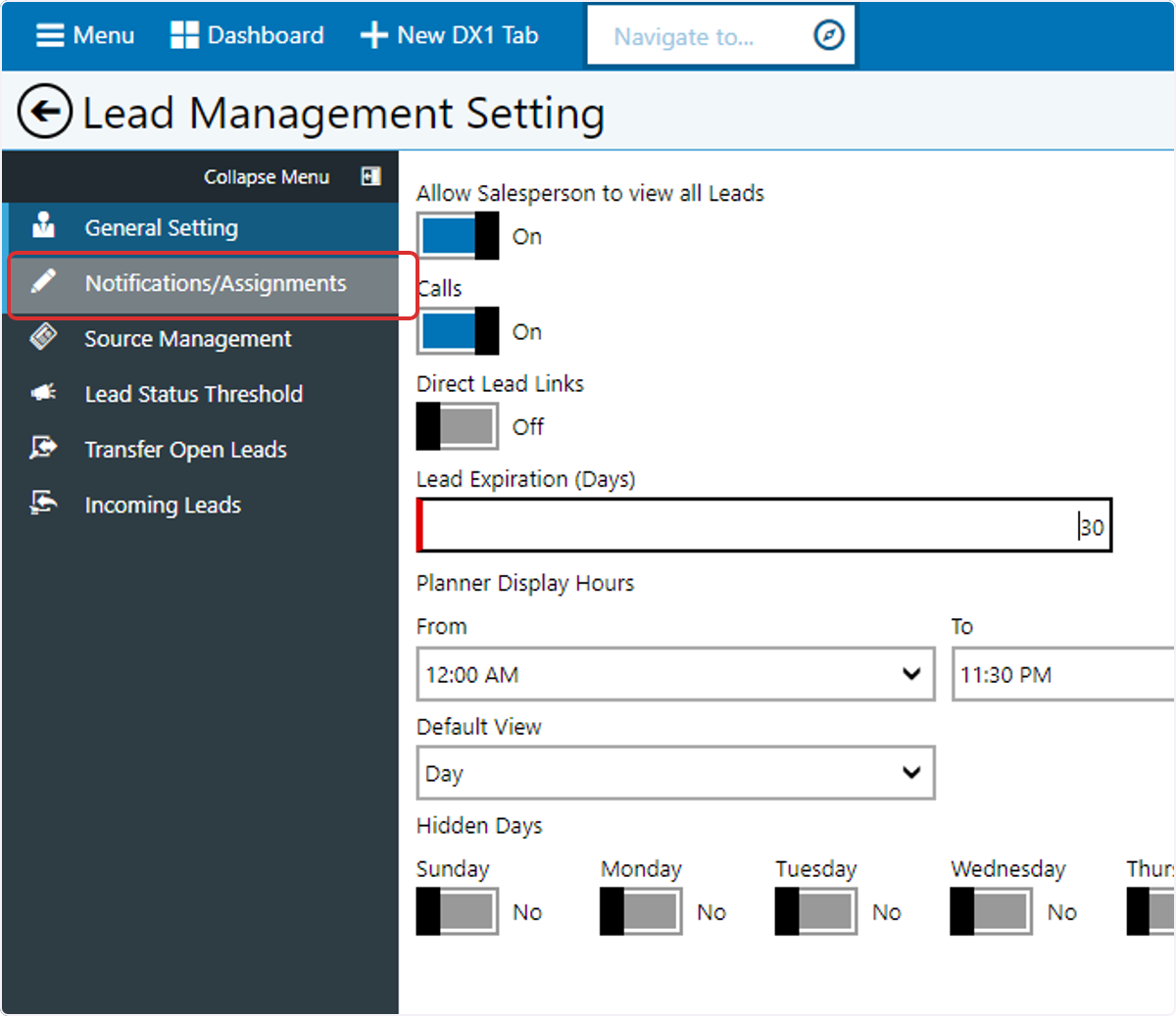This screenshot has width=1176, height=1016.
Task: Go to the Dashboard label
Action: (x=266, y=35)
